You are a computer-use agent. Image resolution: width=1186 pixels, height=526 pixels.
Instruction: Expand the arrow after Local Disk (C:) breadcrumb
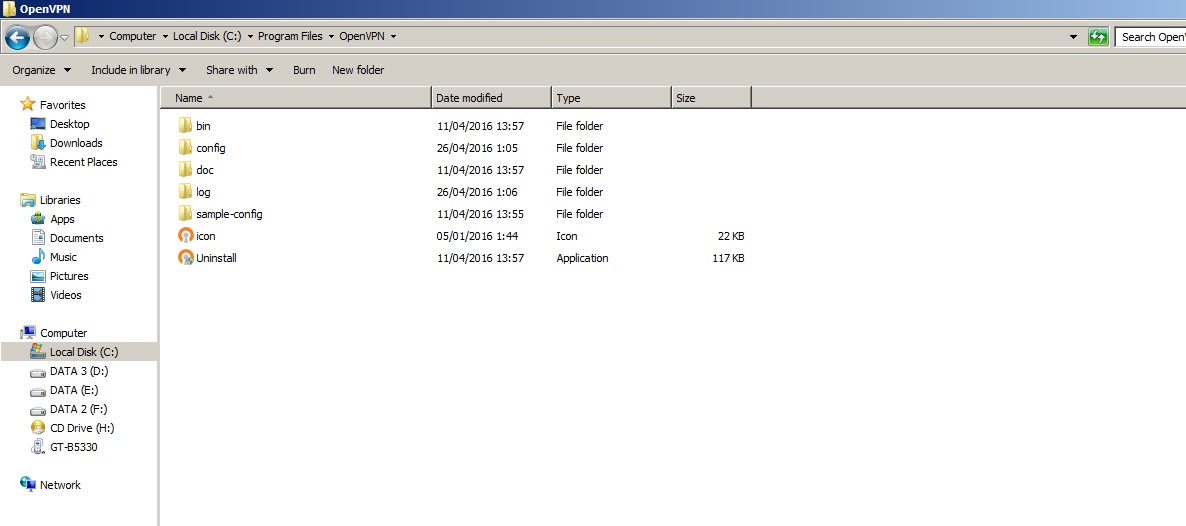pyautogui.click(x=249, y=36)
